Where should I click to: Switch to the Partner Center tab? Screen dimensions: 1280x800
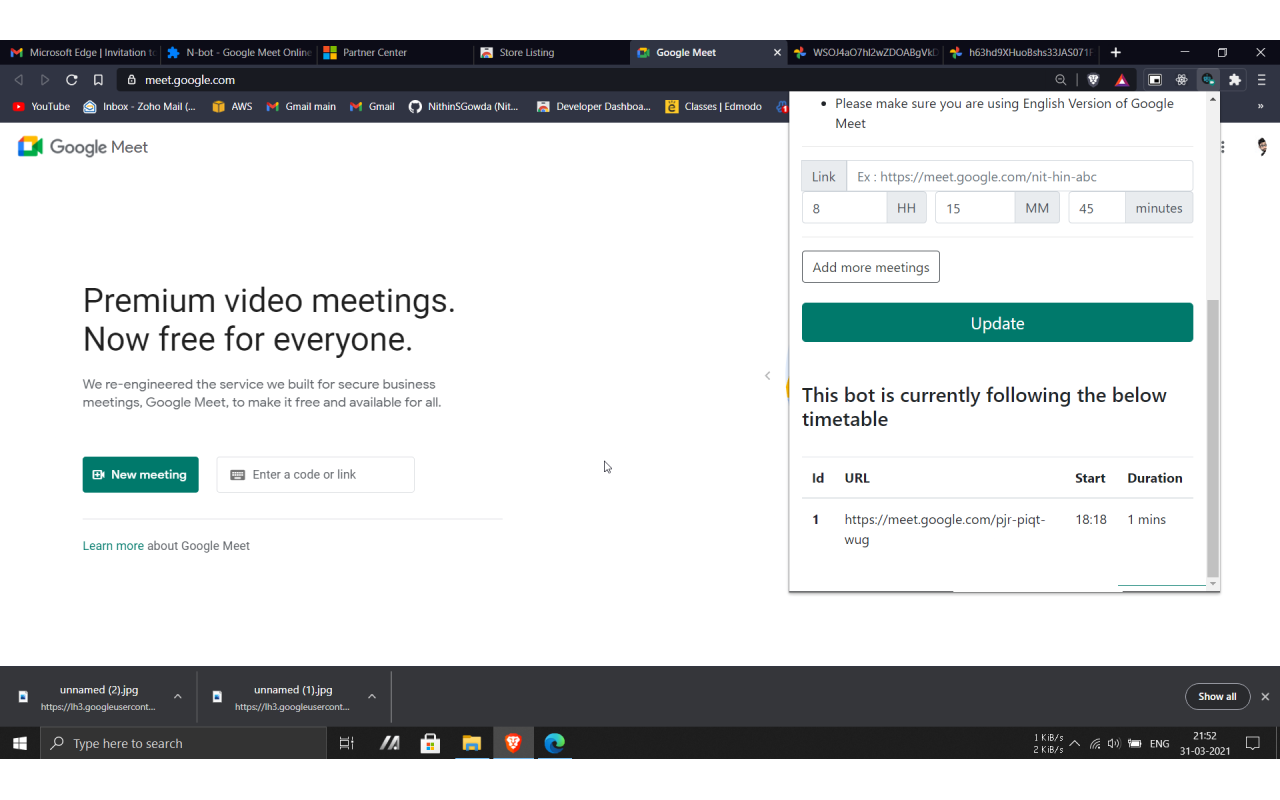point(395,52)
